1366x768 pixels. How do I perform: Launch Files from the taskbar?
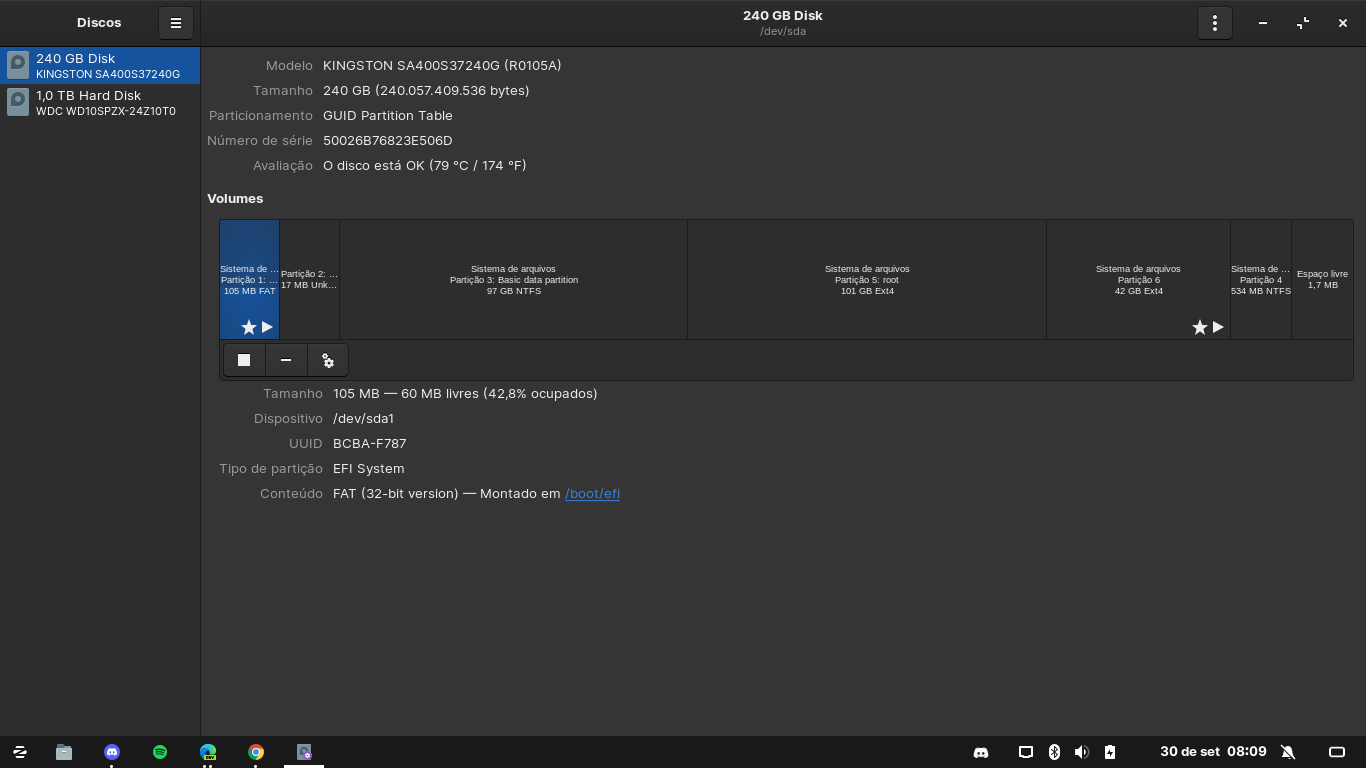coord(64,752)
